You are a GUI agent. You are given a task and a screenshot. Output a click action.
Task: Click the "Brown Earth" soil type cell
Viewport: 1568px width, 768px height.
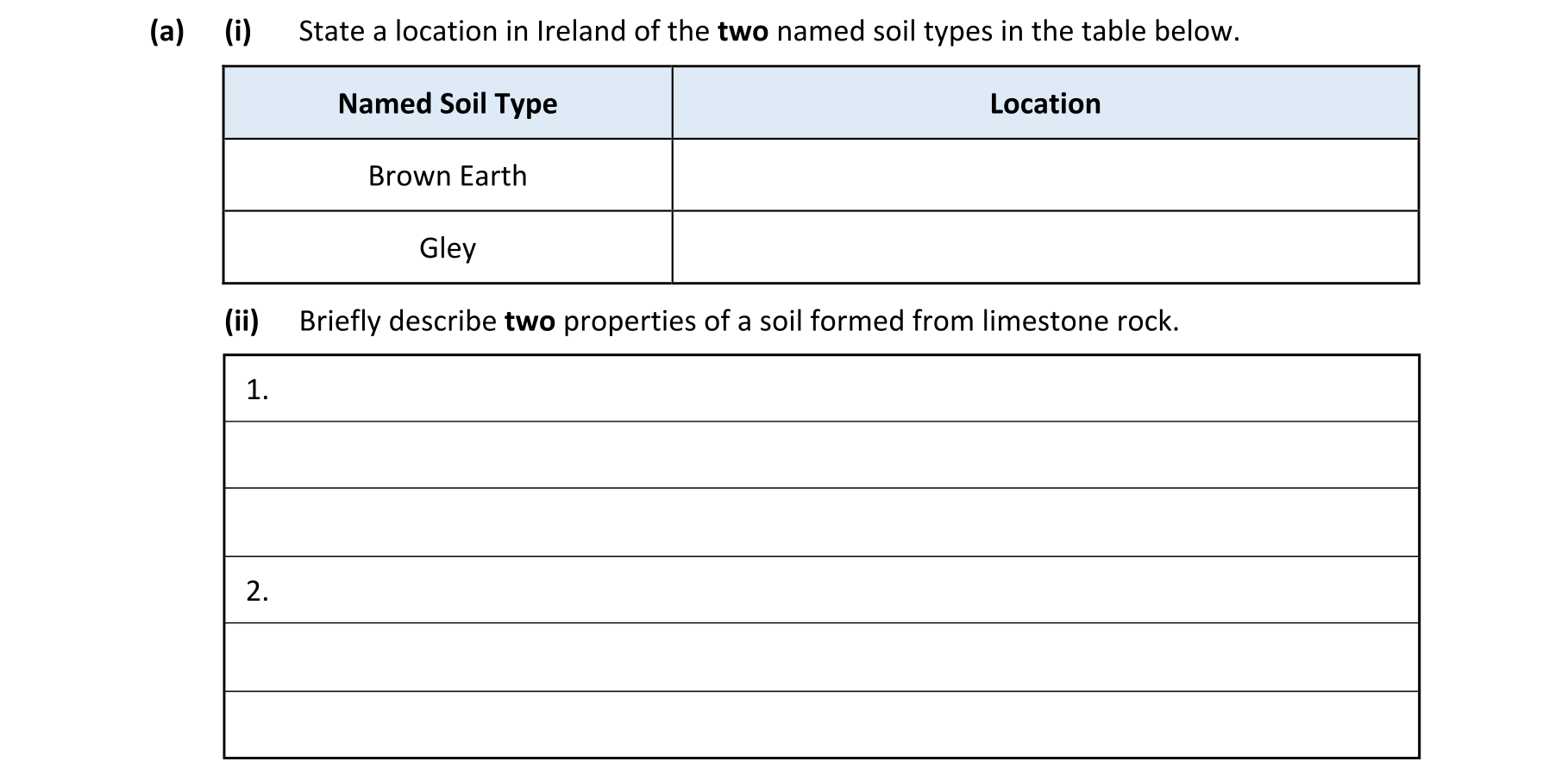[448, 176]
